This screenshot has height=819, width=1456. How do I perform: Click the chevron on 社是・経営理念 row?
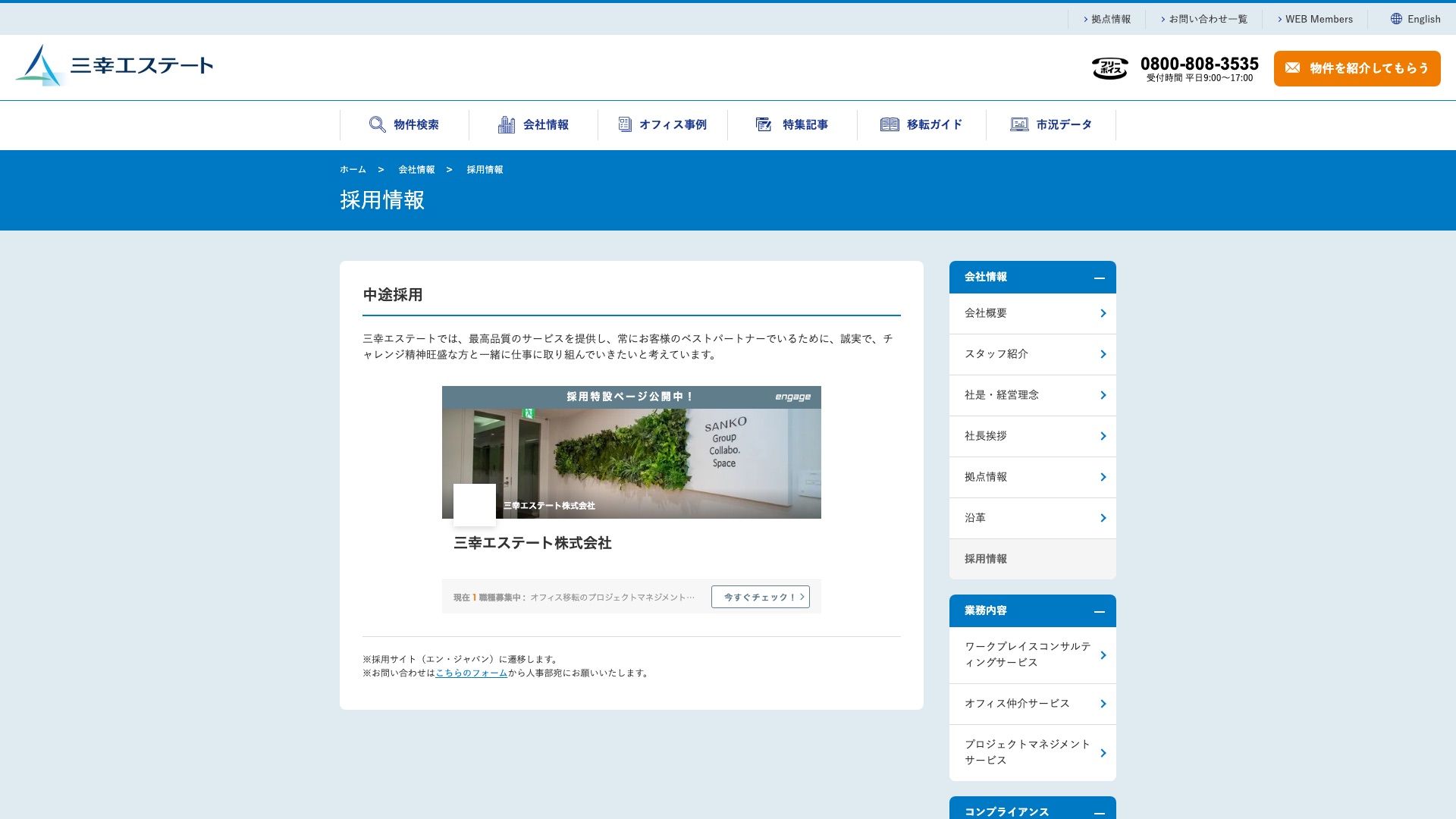(x=1103, y=395)
